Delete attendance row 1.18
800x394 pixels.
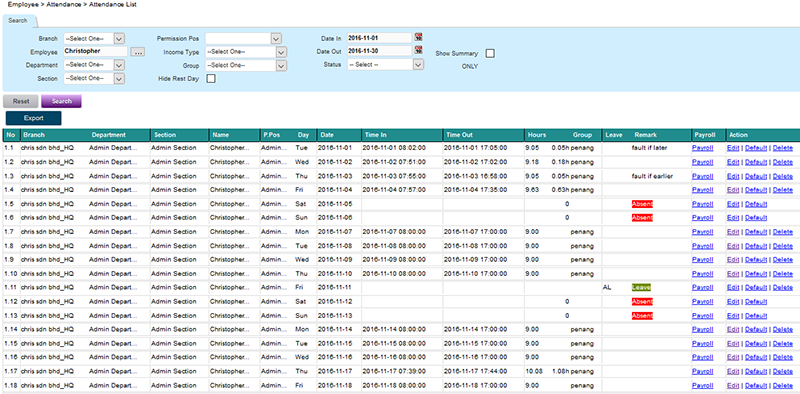783,385
